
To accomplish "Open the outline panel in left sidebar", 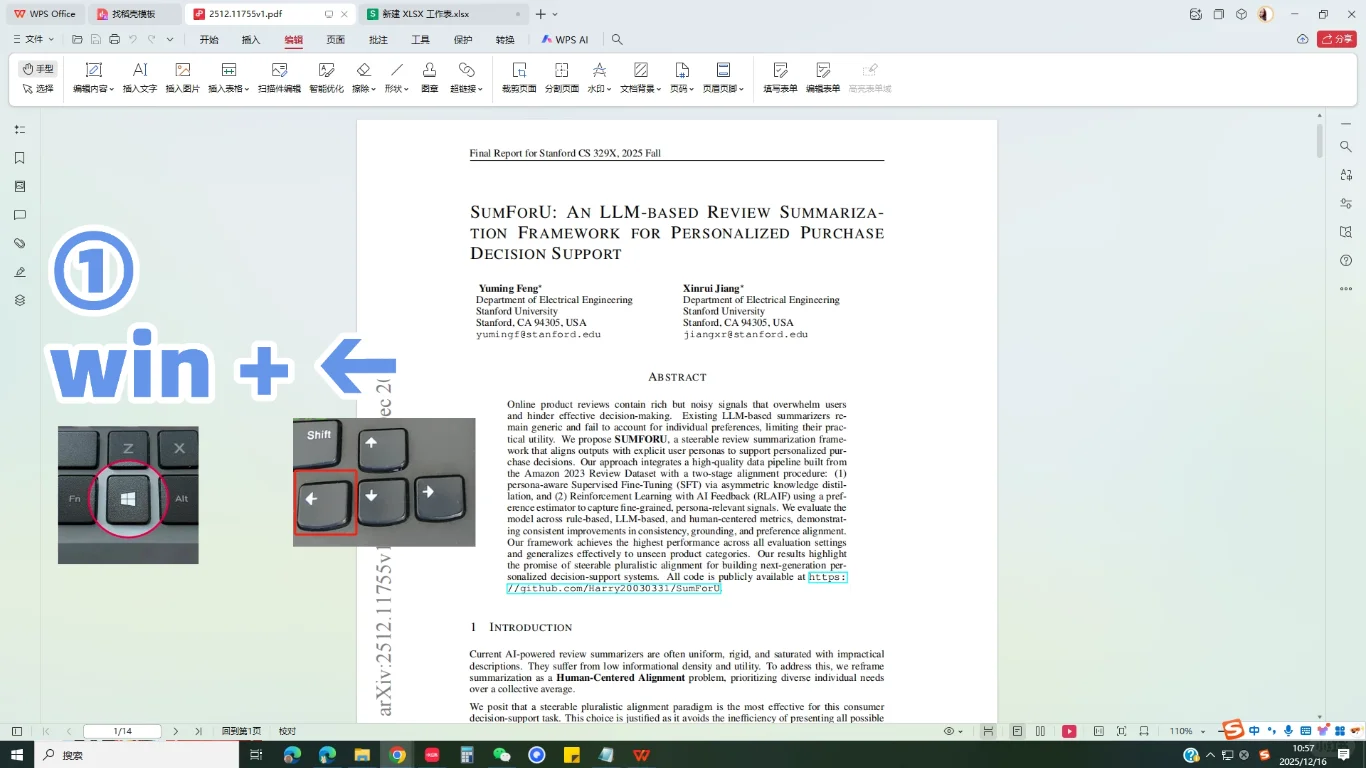I will 19,129.
